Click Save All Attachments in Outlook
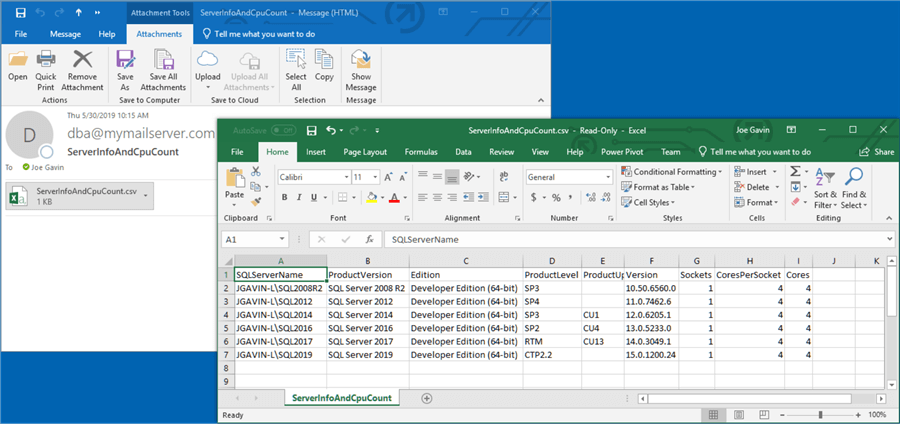 163,70
